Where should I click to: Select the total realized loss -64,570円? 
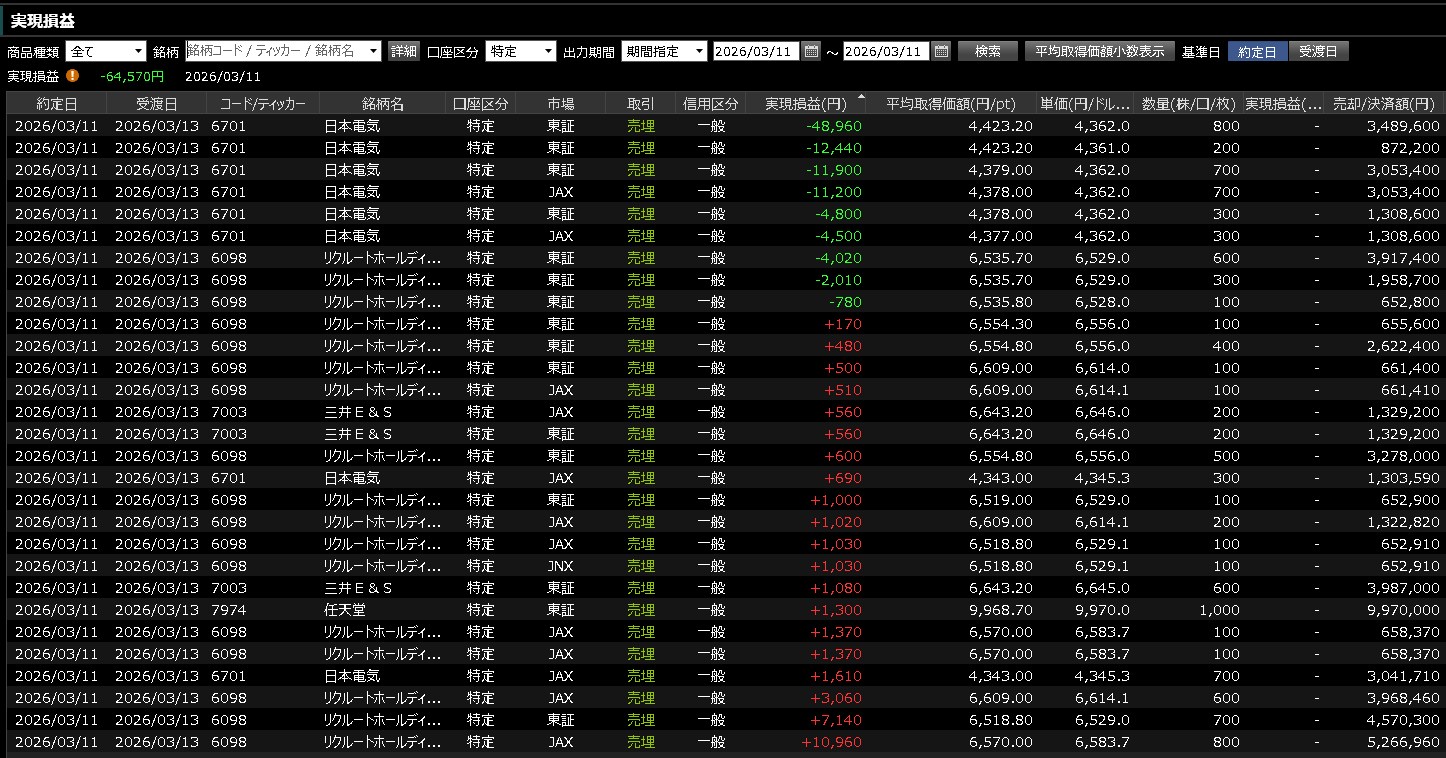click(132, 76)
